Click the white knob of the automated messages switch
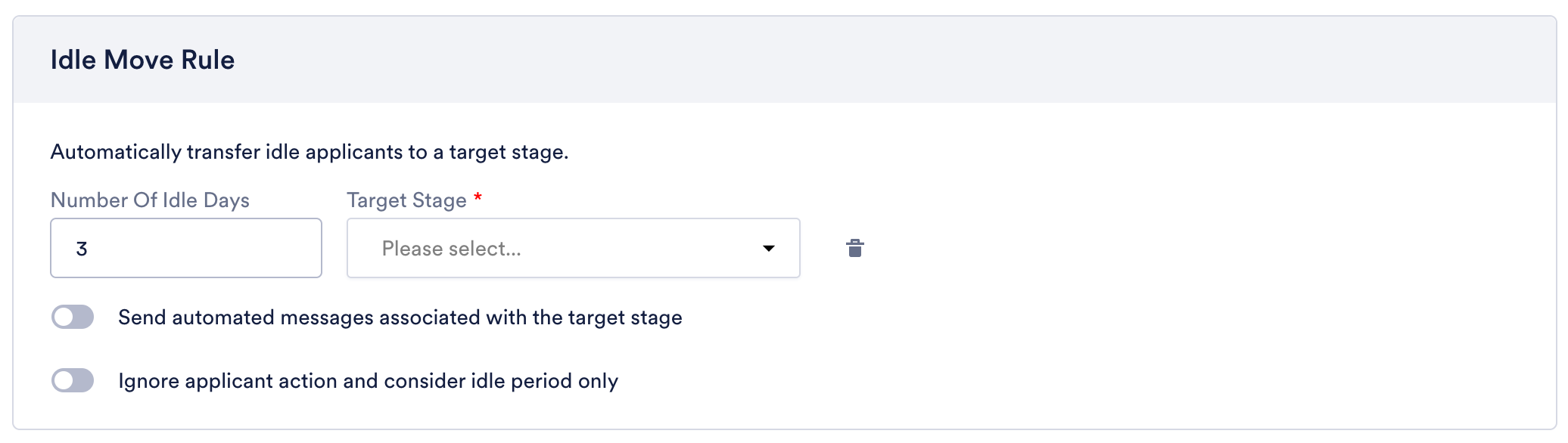 pyautogui.click(x=64, y=317)
